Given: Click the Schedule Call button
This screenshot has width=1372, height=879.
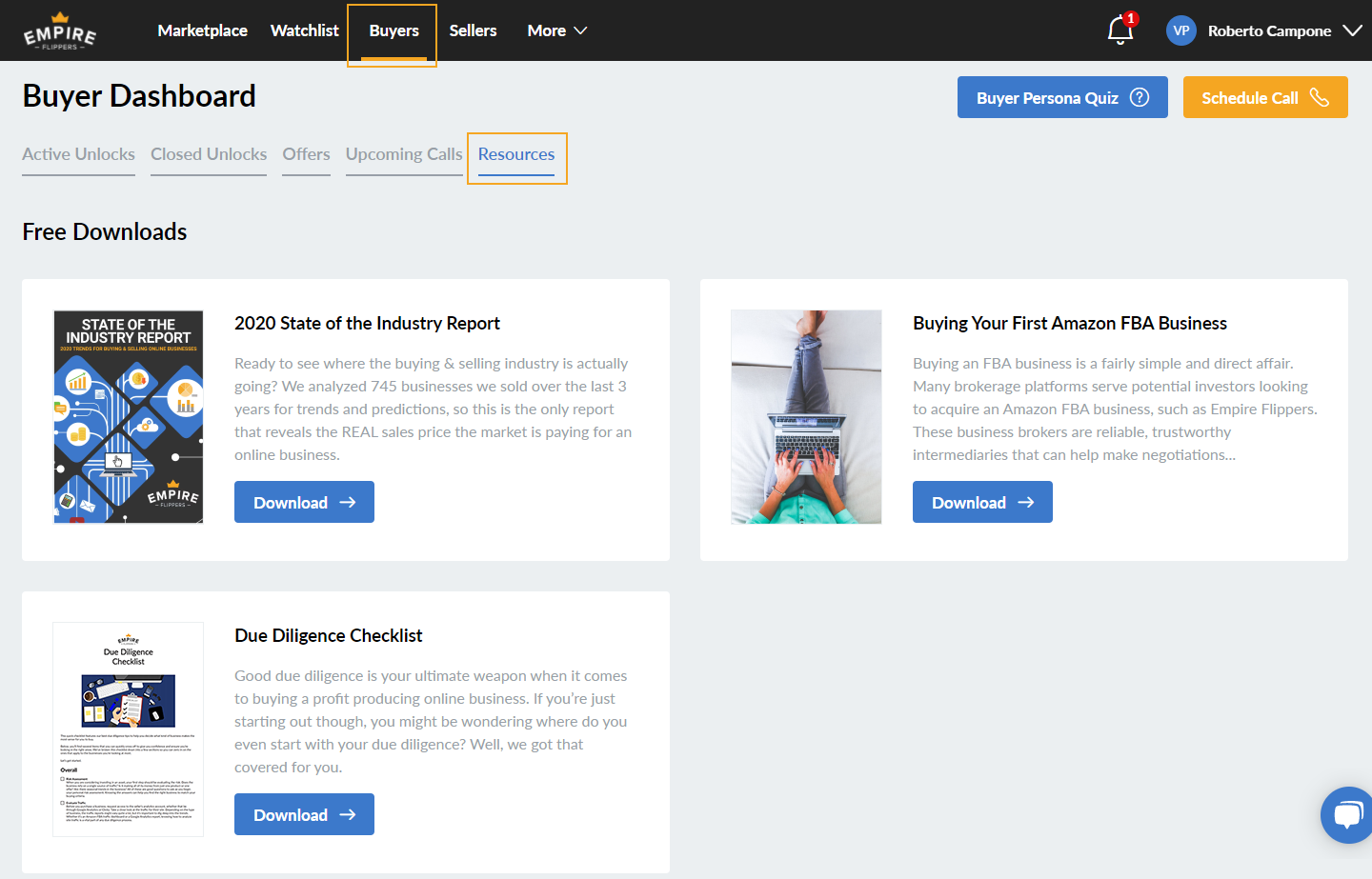Looking at the screenshot, I should click(x=1265, y=97).
